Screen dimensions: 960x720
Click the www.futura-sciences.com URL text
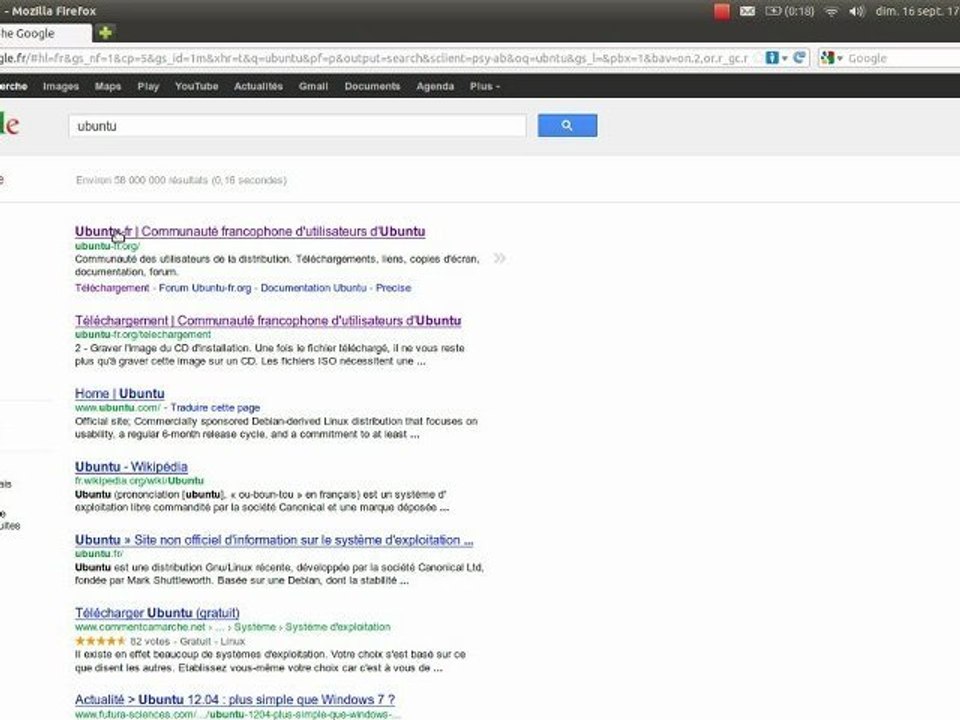point(238,714)
